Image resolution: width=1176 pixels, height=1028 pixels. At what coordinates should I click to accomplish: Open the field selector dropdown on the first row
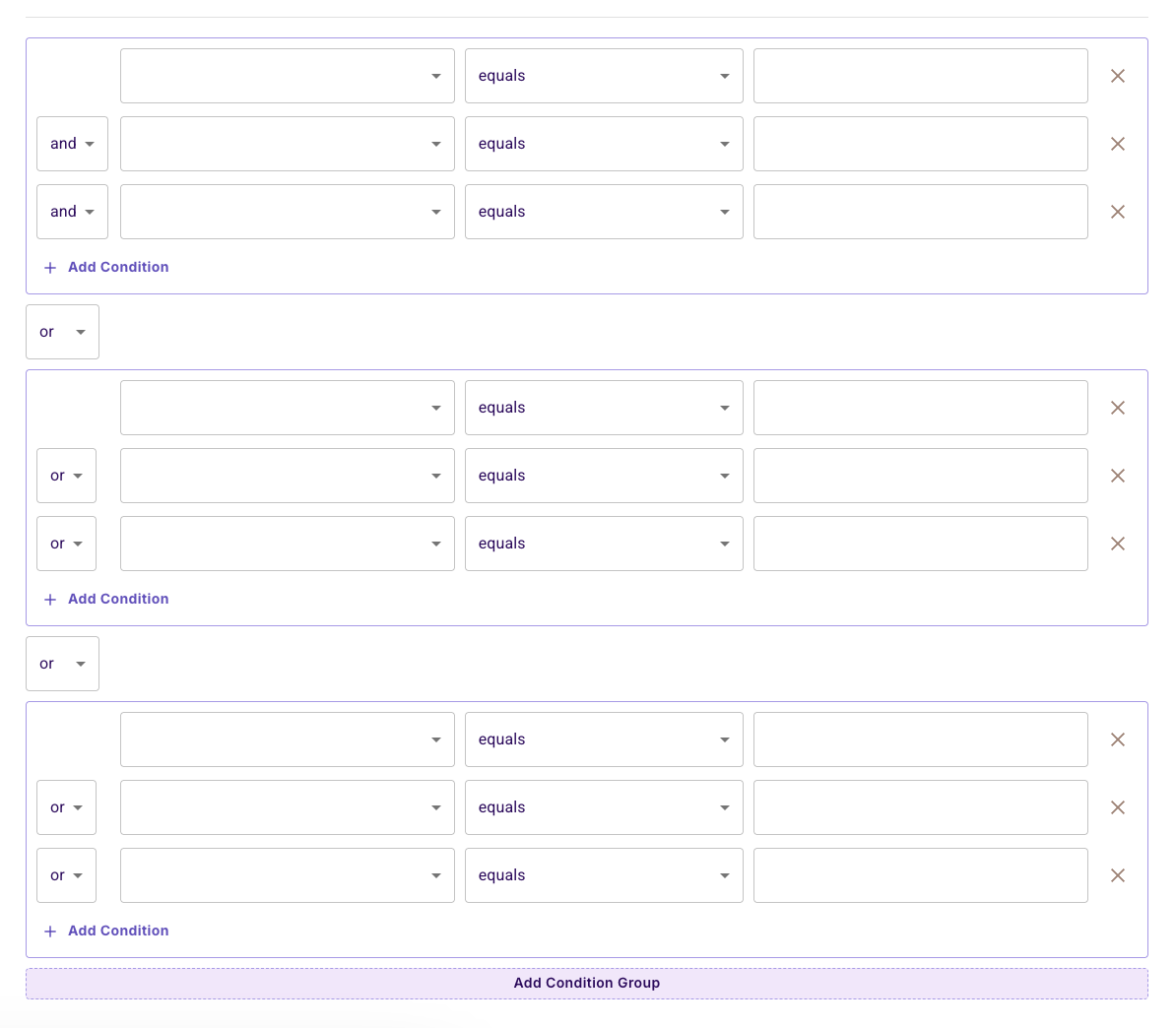pos(287,76)
